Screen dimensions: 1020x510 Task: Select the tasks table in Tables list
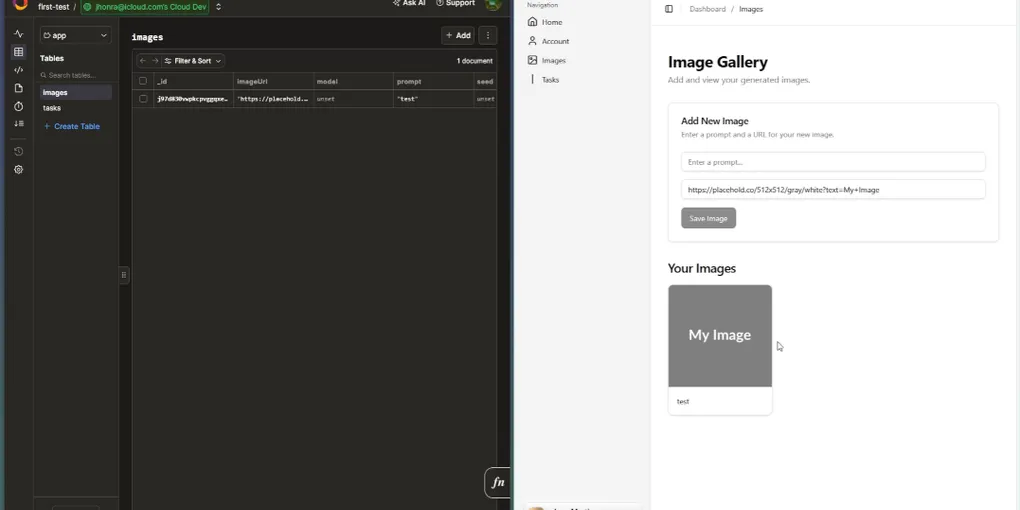click(75, 108)
